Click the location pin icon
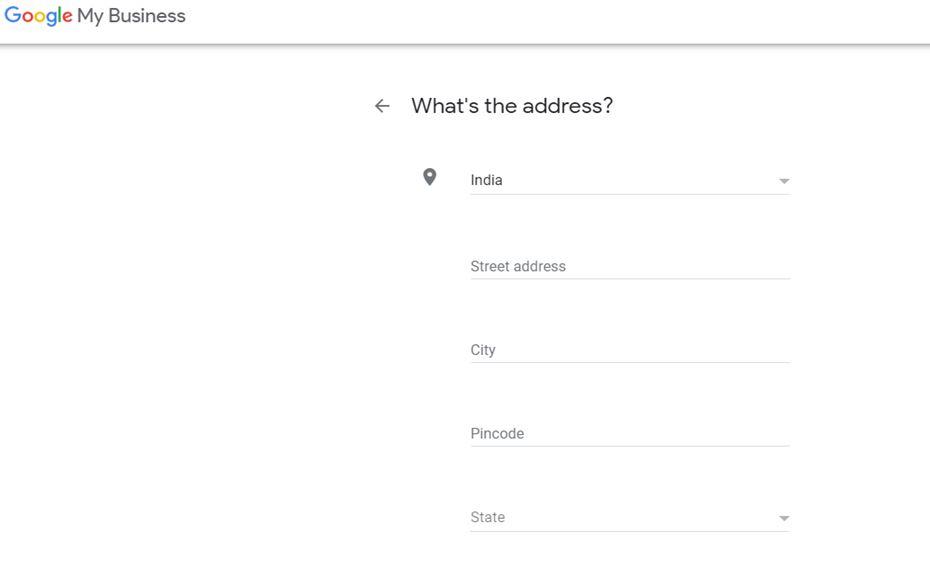The height and width of the screenshot is (564, 930). 429,177
